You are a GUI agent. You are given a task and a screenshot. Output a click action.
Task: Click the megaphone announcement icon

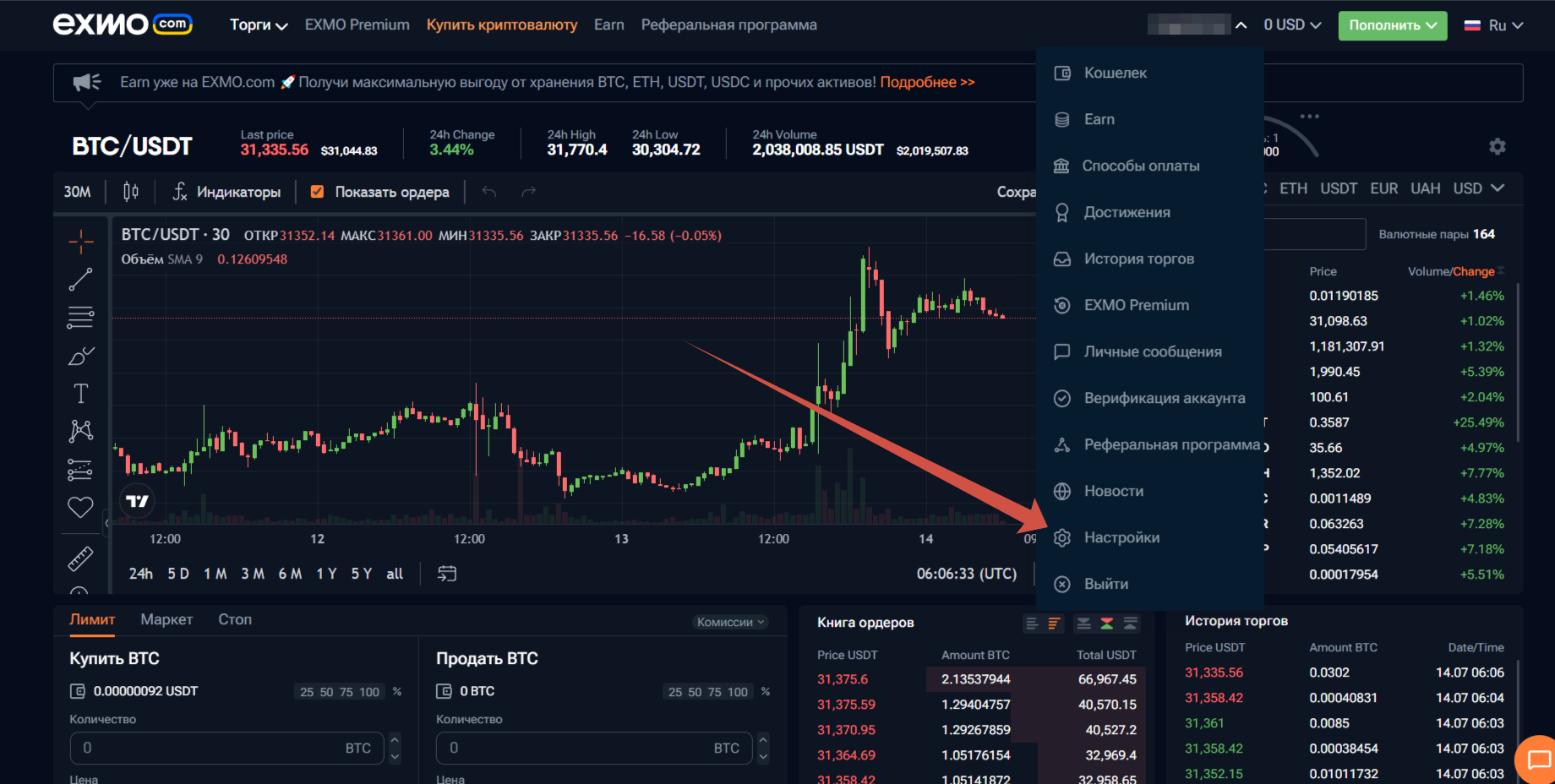tap(86, 82)
